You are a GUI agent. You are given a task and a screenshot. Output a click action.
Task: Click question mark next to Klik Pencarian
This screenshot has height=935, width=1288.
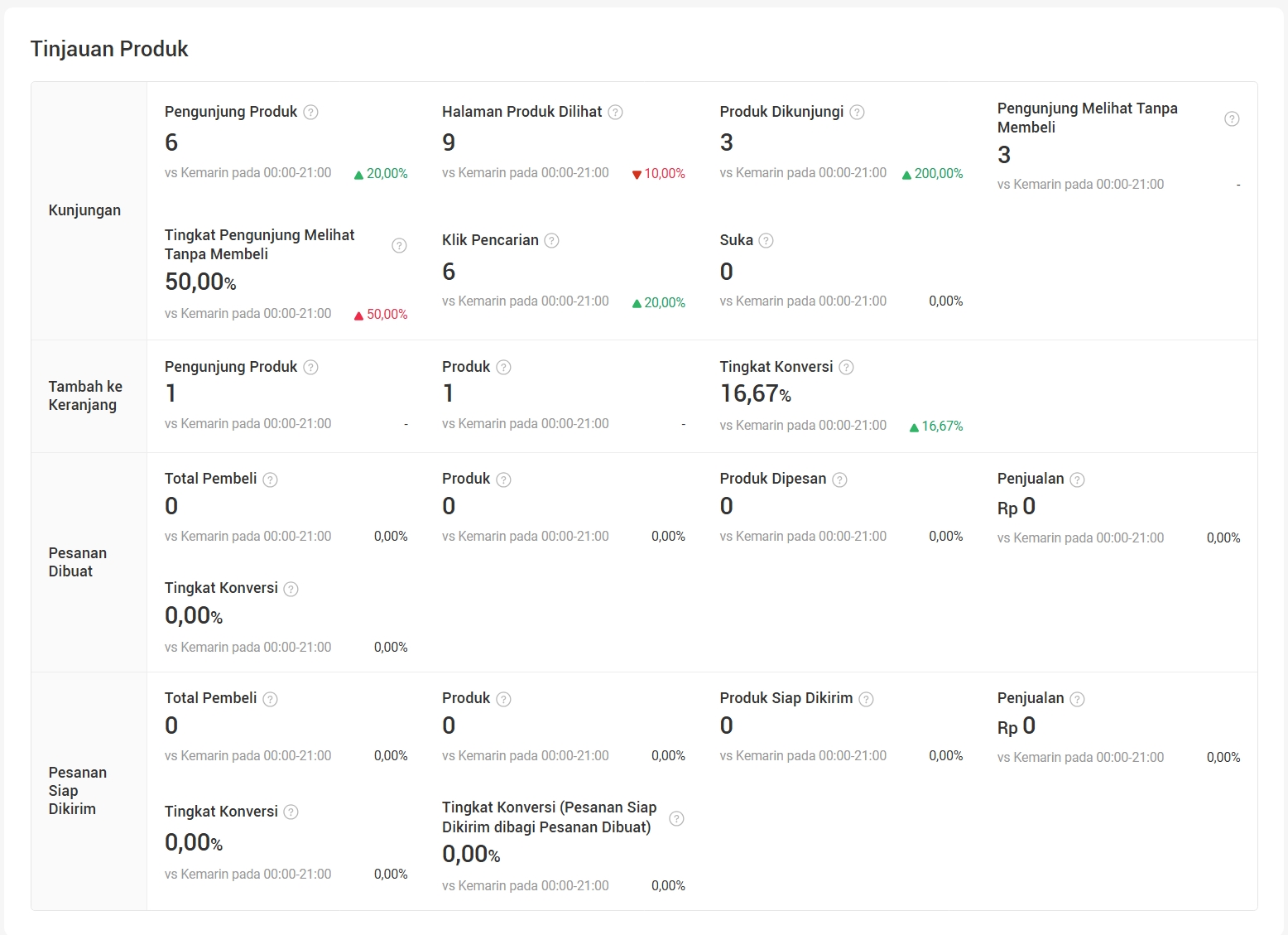[552, 241]
